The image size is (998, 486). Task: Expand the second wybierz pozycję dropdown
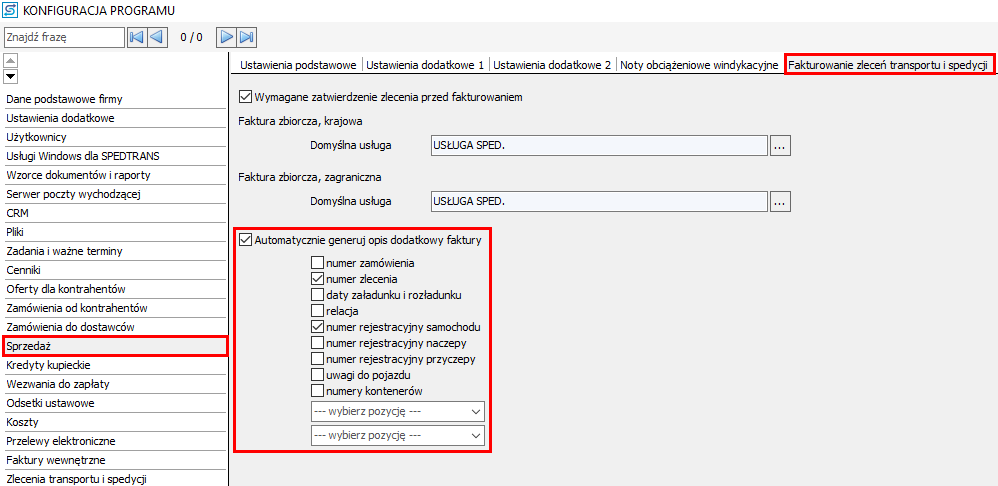pyautogui.click(x=397, y=435)
